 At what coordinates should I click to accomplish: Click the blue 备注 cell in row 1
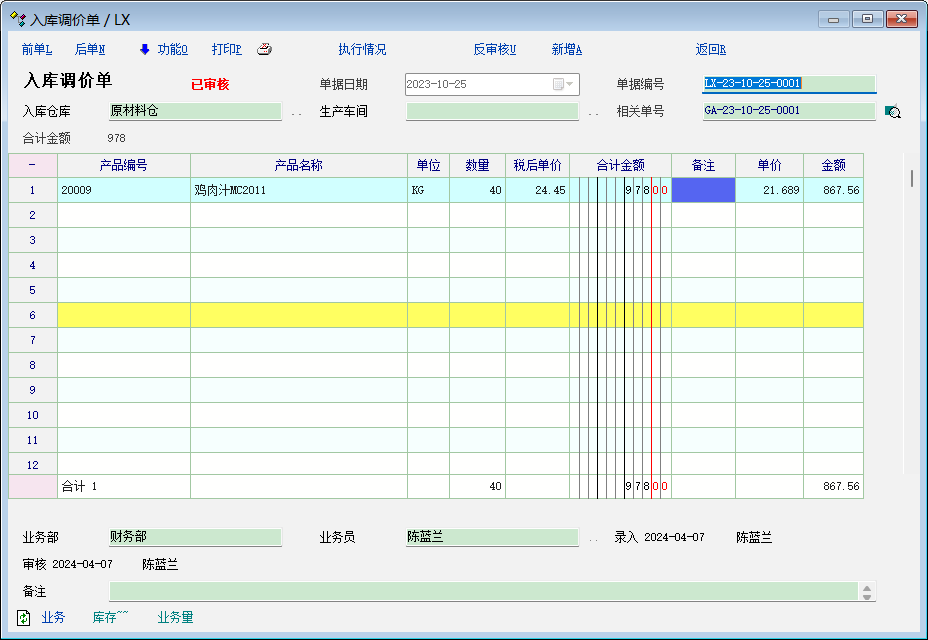tap(703, 190)
